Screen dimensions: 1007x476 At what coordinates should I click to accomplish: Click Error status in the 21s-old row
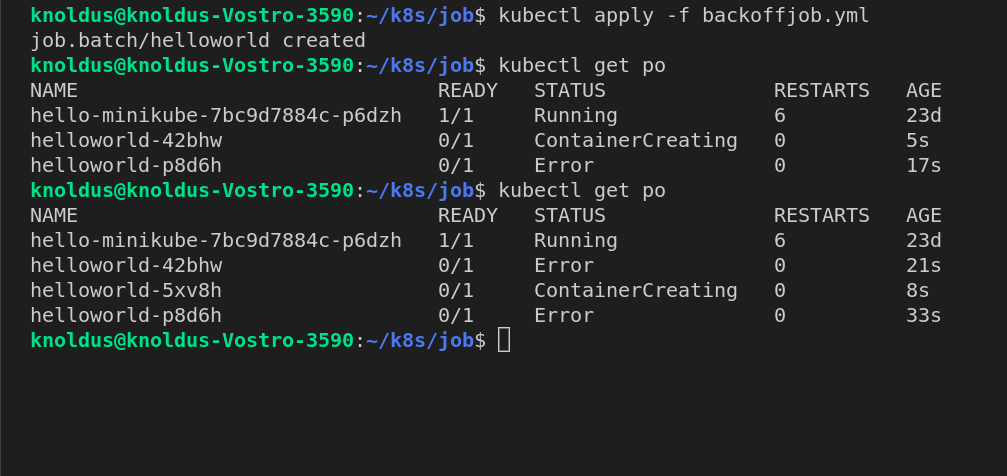(564, 265)
